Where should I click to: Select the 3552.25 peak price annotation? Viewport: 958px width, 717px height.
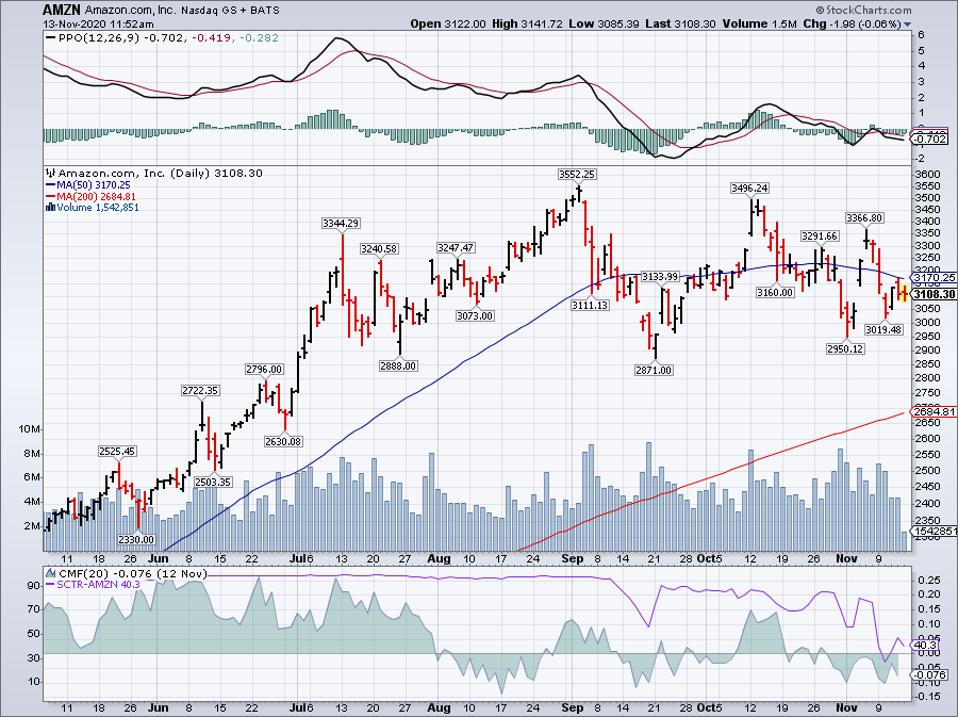tap(577, 175)
